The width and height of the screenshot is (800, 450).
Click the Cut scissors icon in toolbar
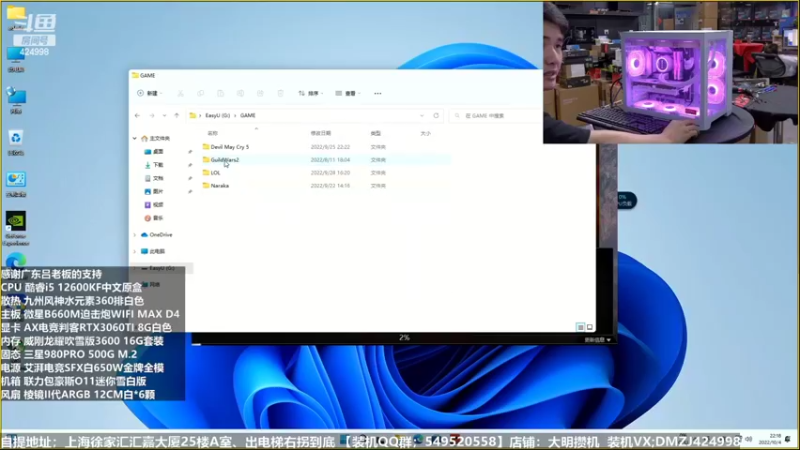pos(180,93)
